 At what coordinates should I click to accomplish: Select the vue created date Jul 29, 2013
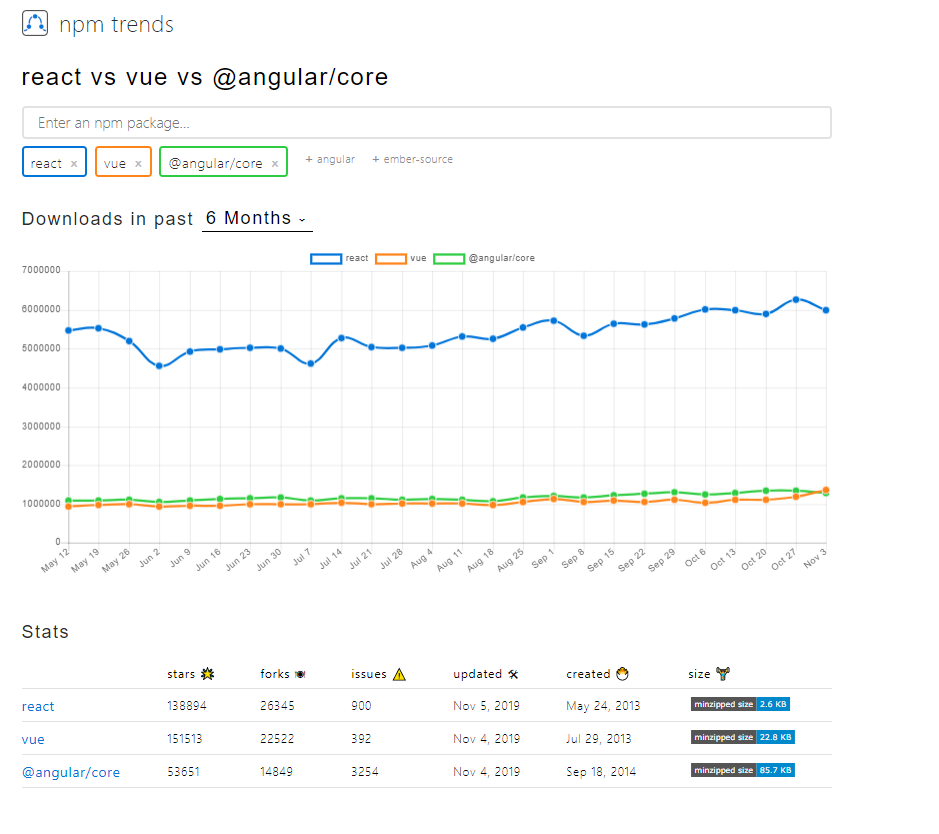(x=599, y=739)
